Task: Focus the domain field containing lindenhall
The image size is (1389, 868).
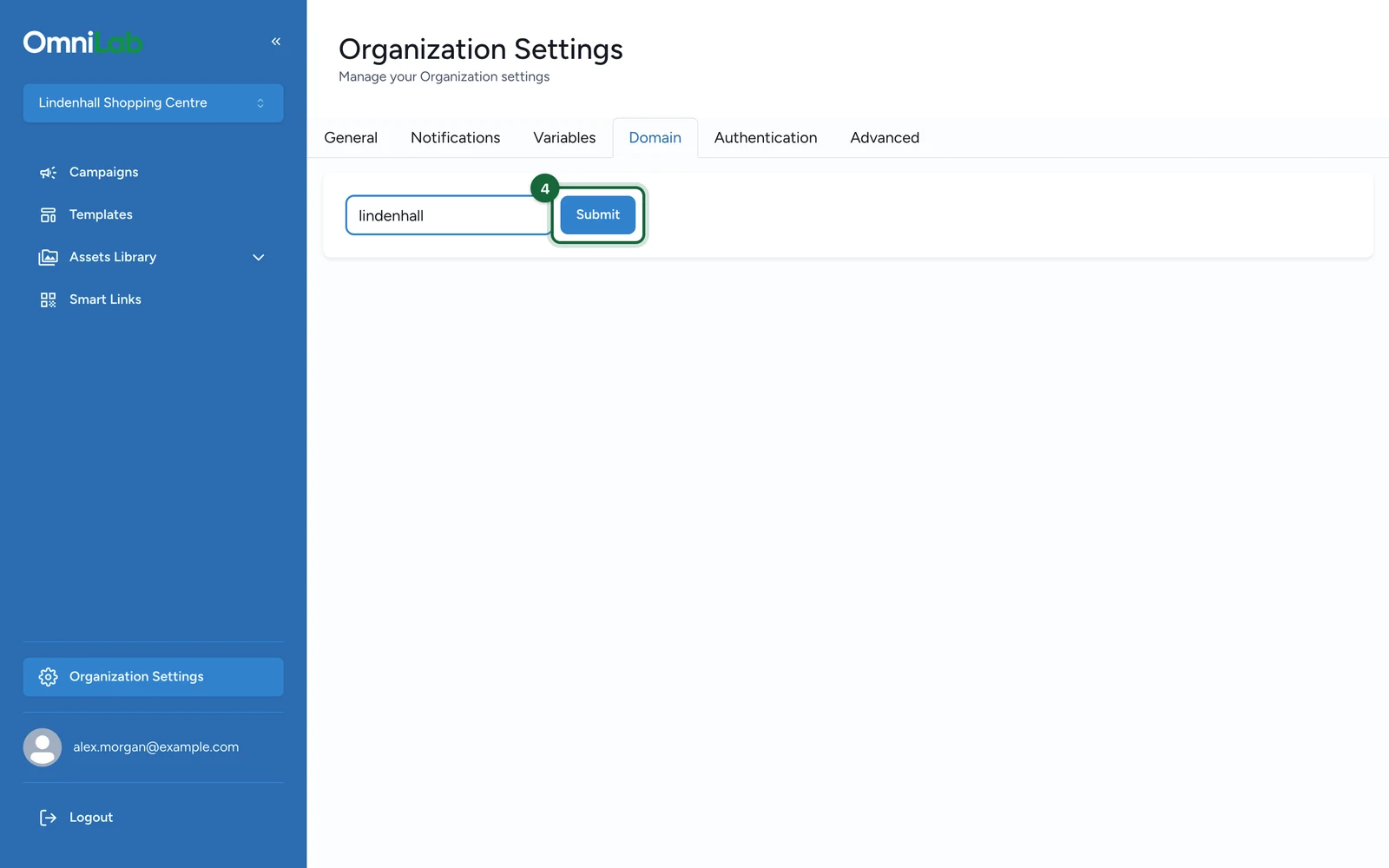Action: point(449,215)
